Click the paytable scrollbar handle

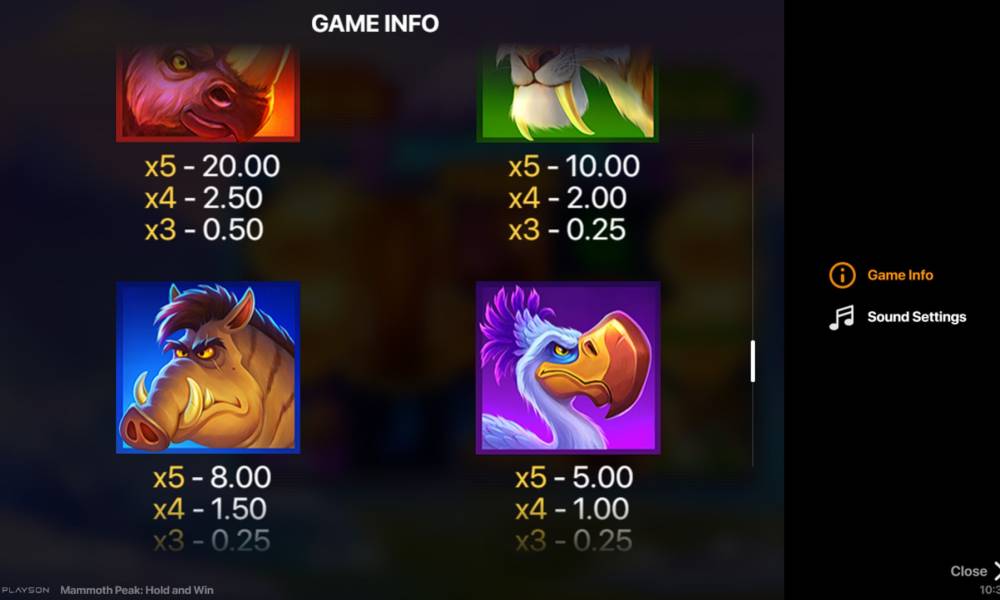point(753,361)
